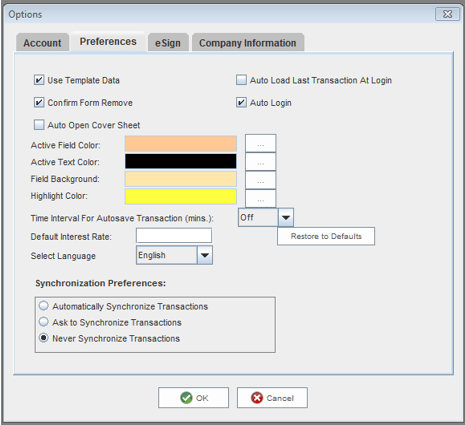Screen dimensions: 465x425
Task: Click the 'Options' dialog title text
Action: point(25,14)
